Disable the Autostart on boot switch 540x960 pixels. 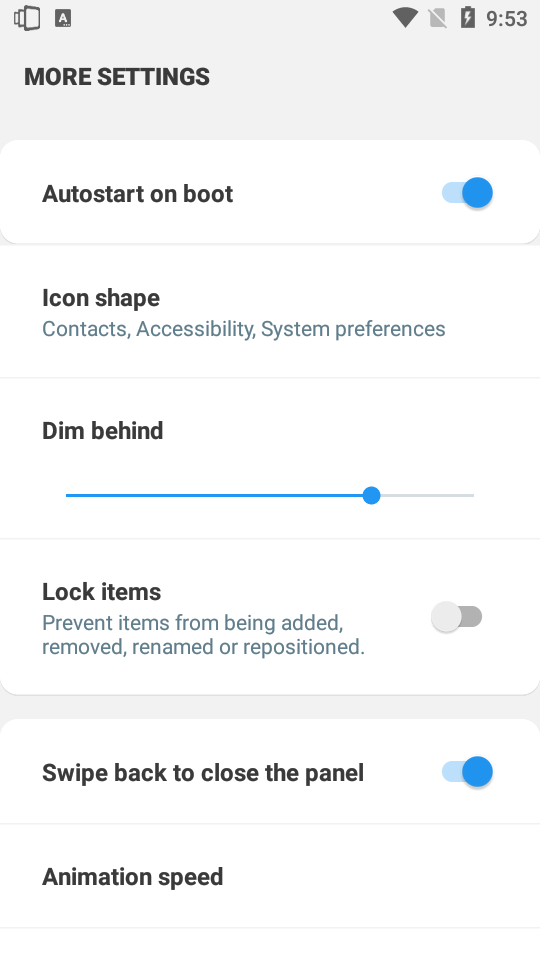467,193
